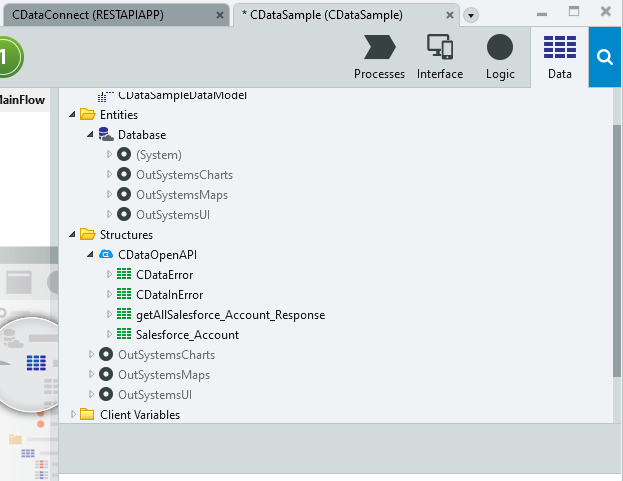
Task: Click OutSystemsCharts module icon under Database
Action: click(124, 174)
